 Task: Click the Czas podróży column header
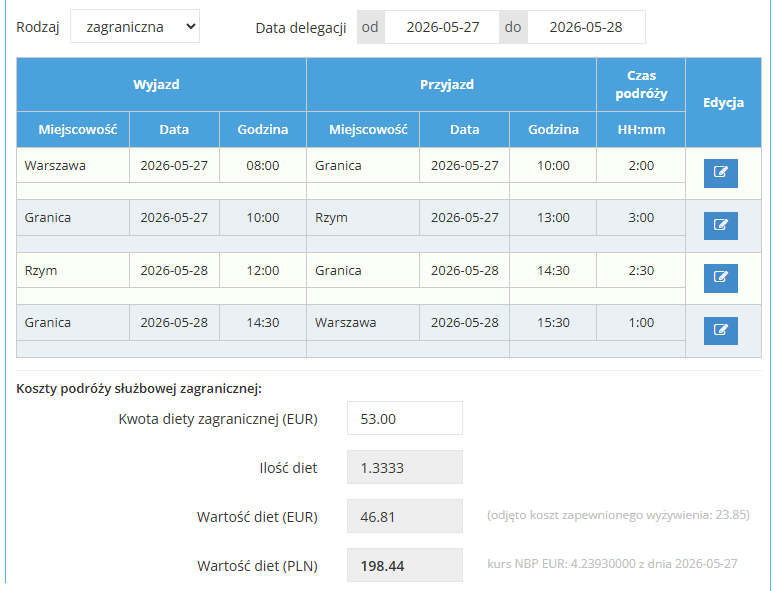coord(641,84)
